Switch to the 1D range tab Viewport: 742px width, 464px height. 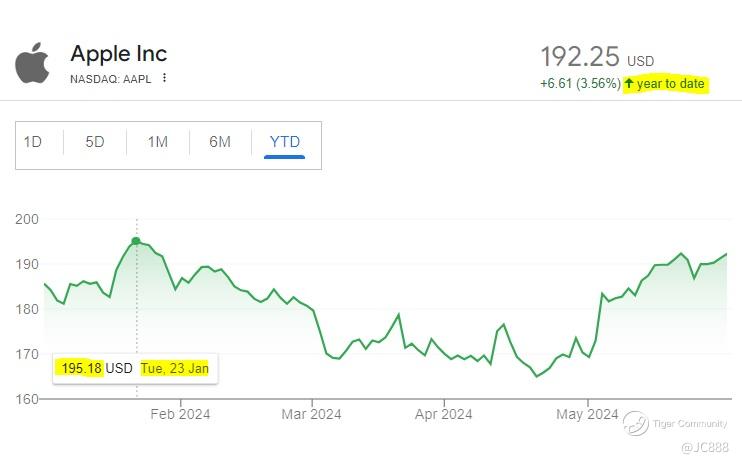33,142
